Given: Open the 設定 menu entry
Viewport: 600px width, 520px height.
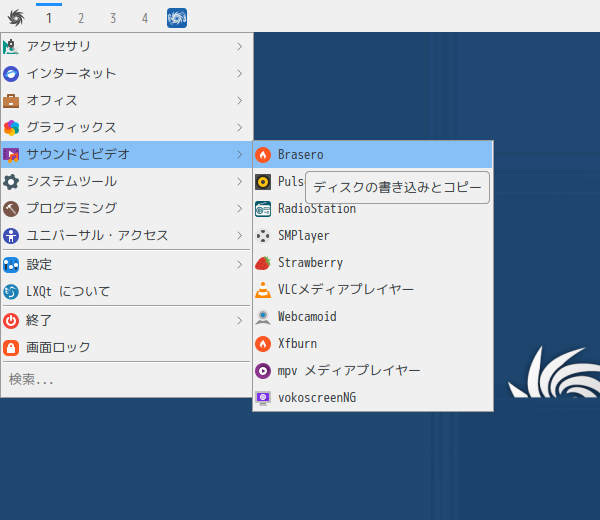Looking at the screenshot, I should (127, 264).
